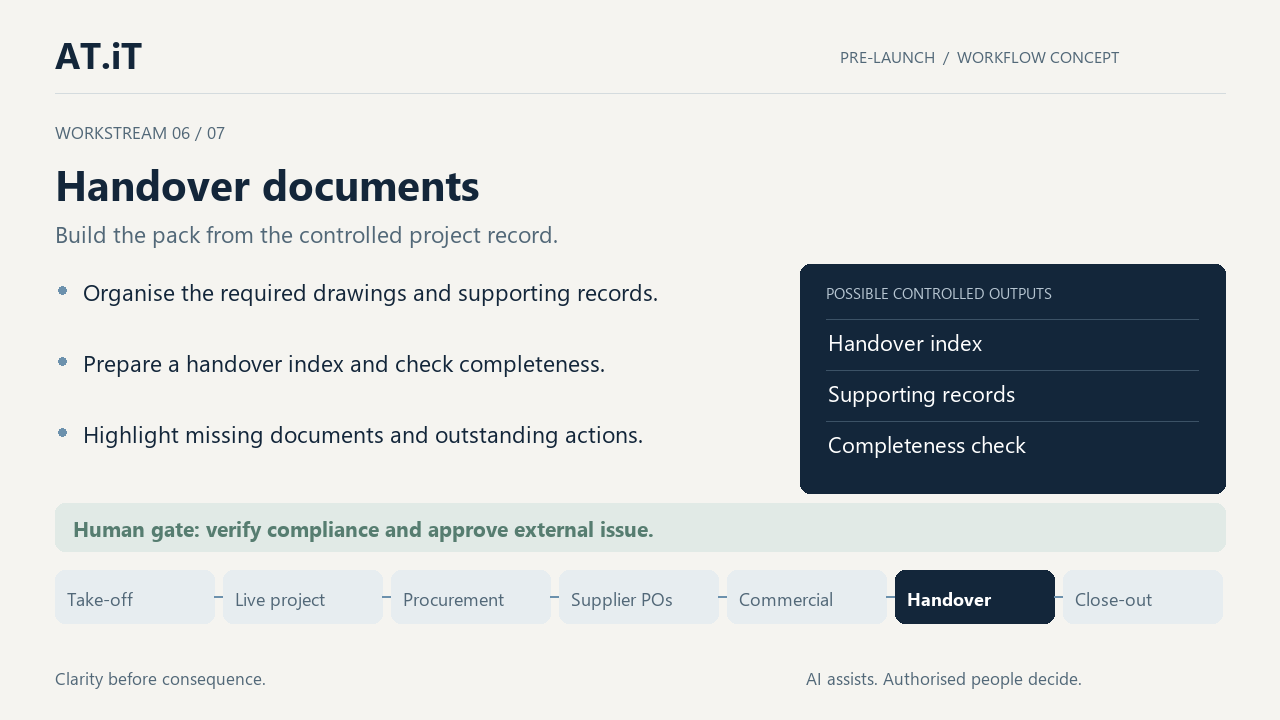
Task: Switch to the Commercial step
Action: tap(807, 597)
